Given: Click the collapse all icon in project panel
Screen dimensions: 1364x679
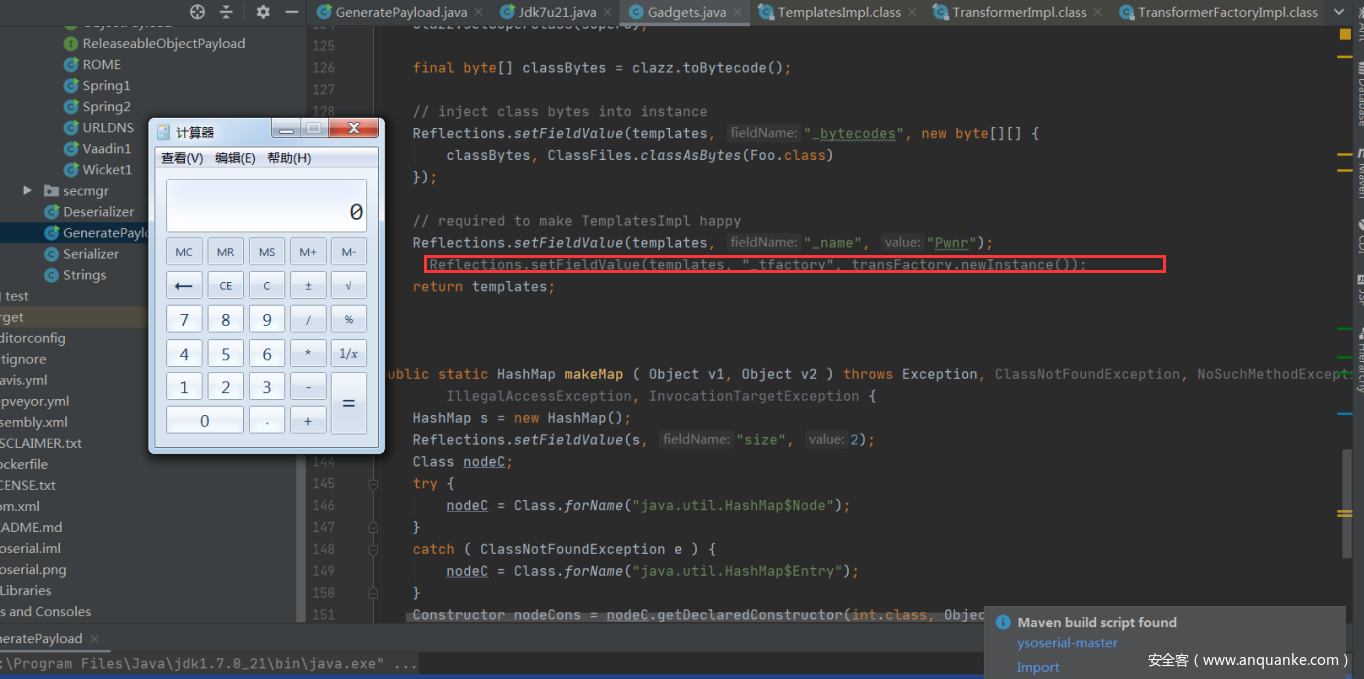Looking at the screenshot, I should 226,12.
